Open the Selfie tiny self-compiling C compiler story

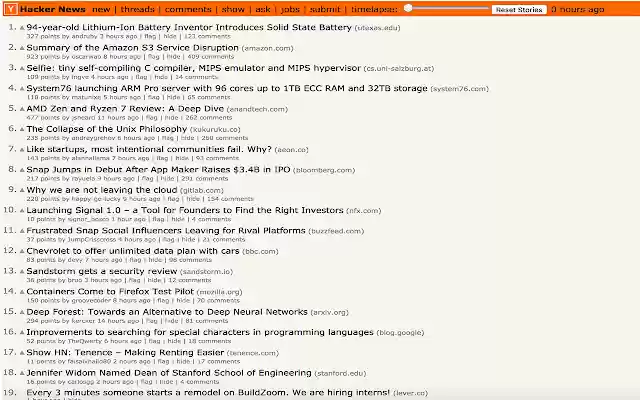coord(193,68)
